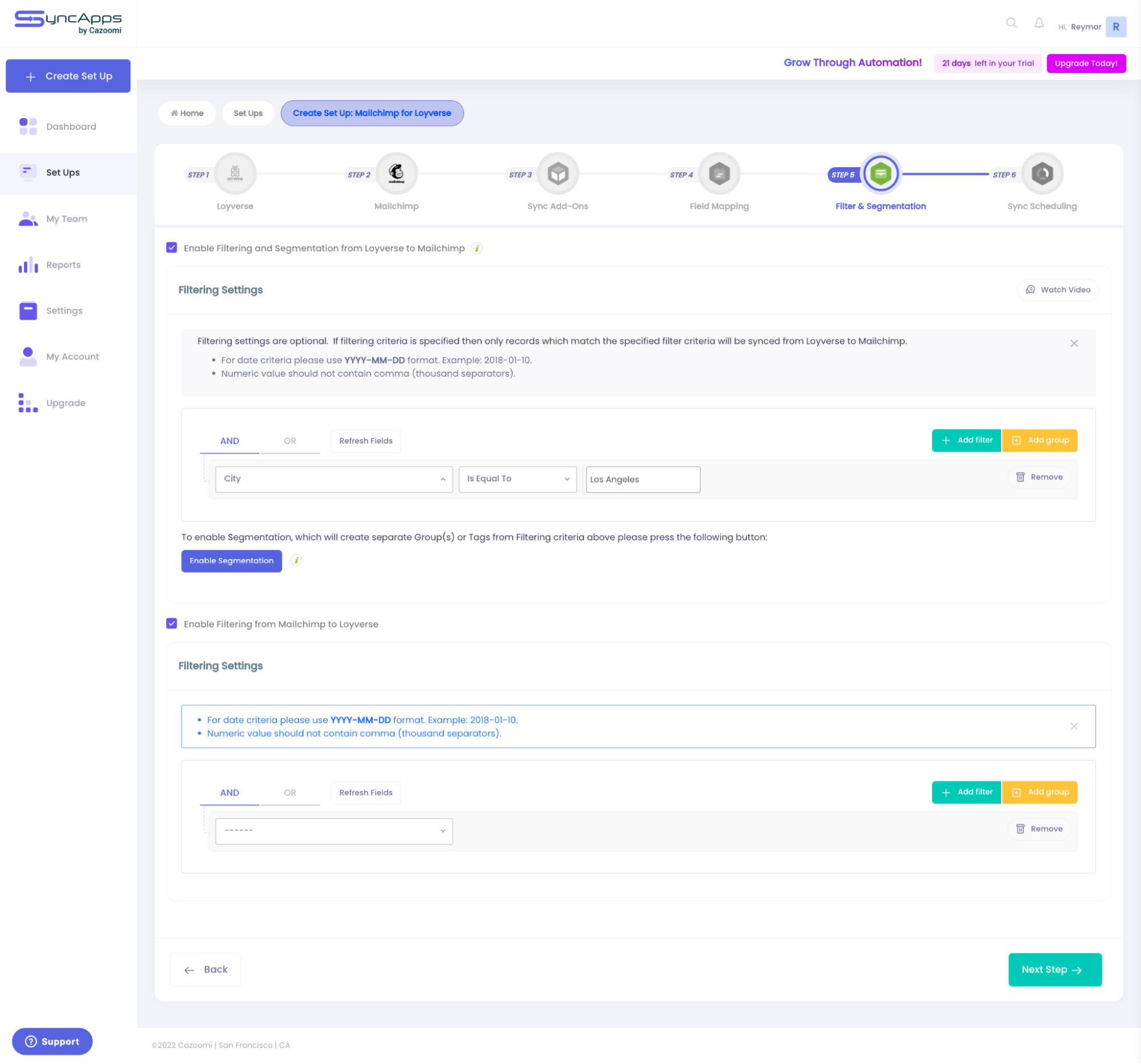
Task: Open Settings from the sidebar
Action: coord(68,311)
